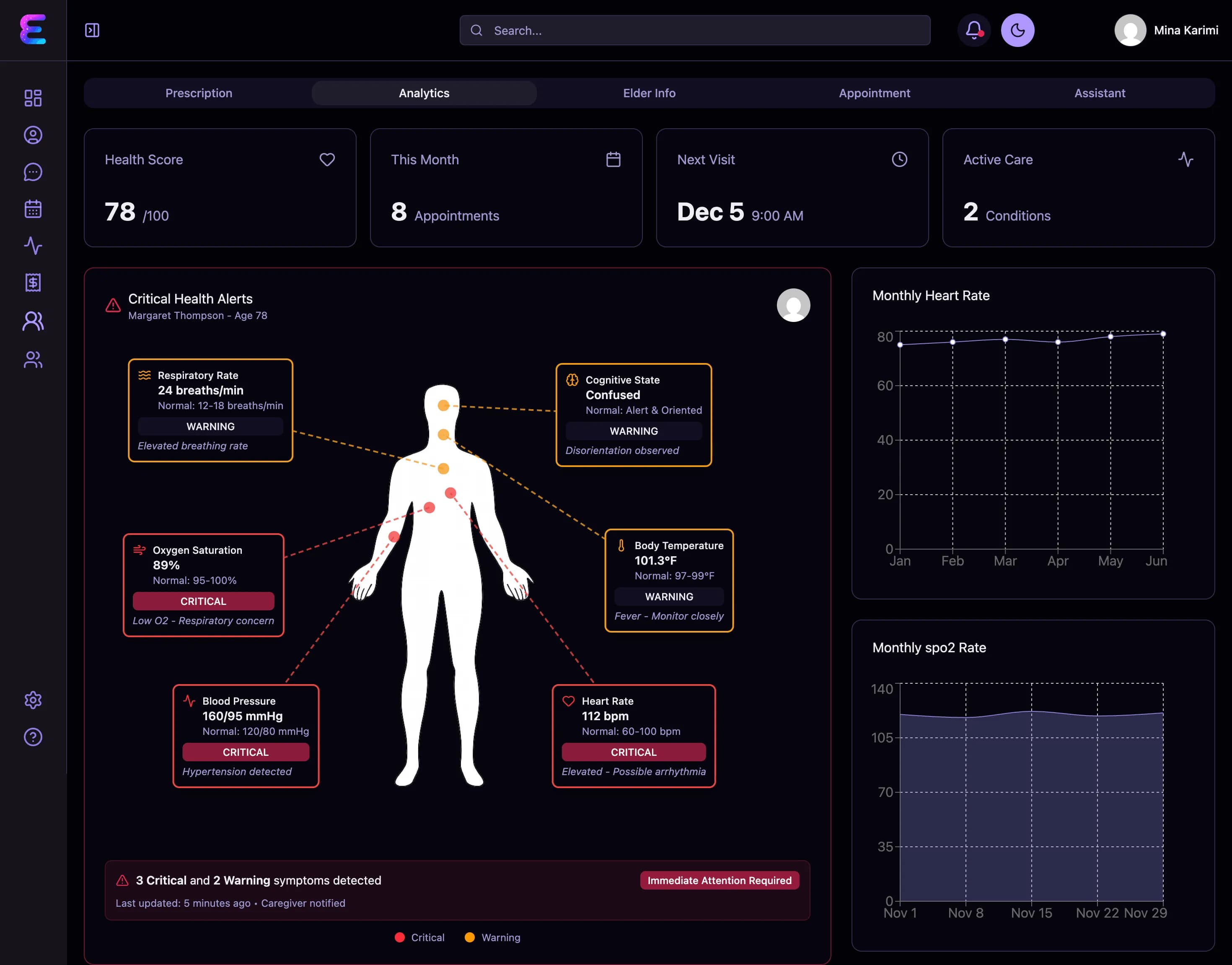Click the Cognitive State brain icon
This screenshot has width=1232, height=965.
pos(572,380)
